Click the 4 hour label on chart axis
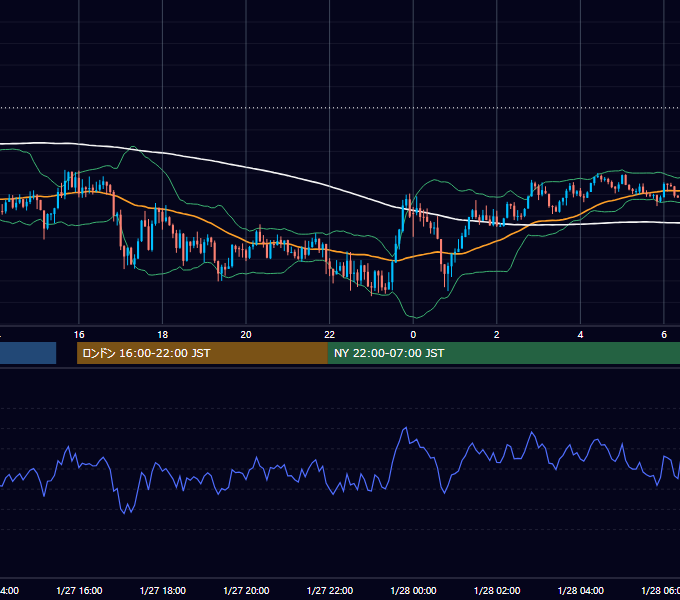 (580, 335)
